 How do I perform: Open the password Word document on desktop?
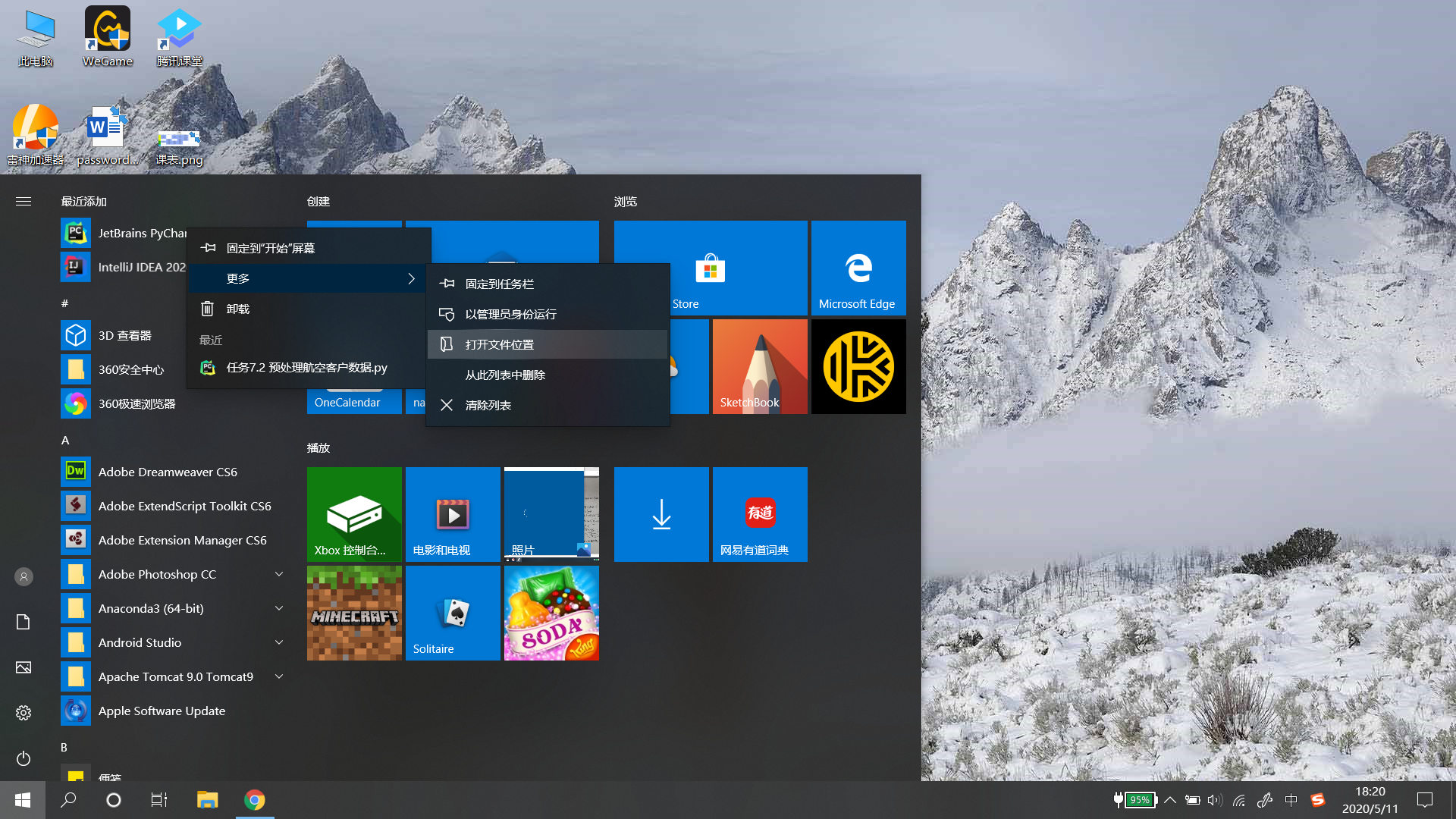click(107, 135)
